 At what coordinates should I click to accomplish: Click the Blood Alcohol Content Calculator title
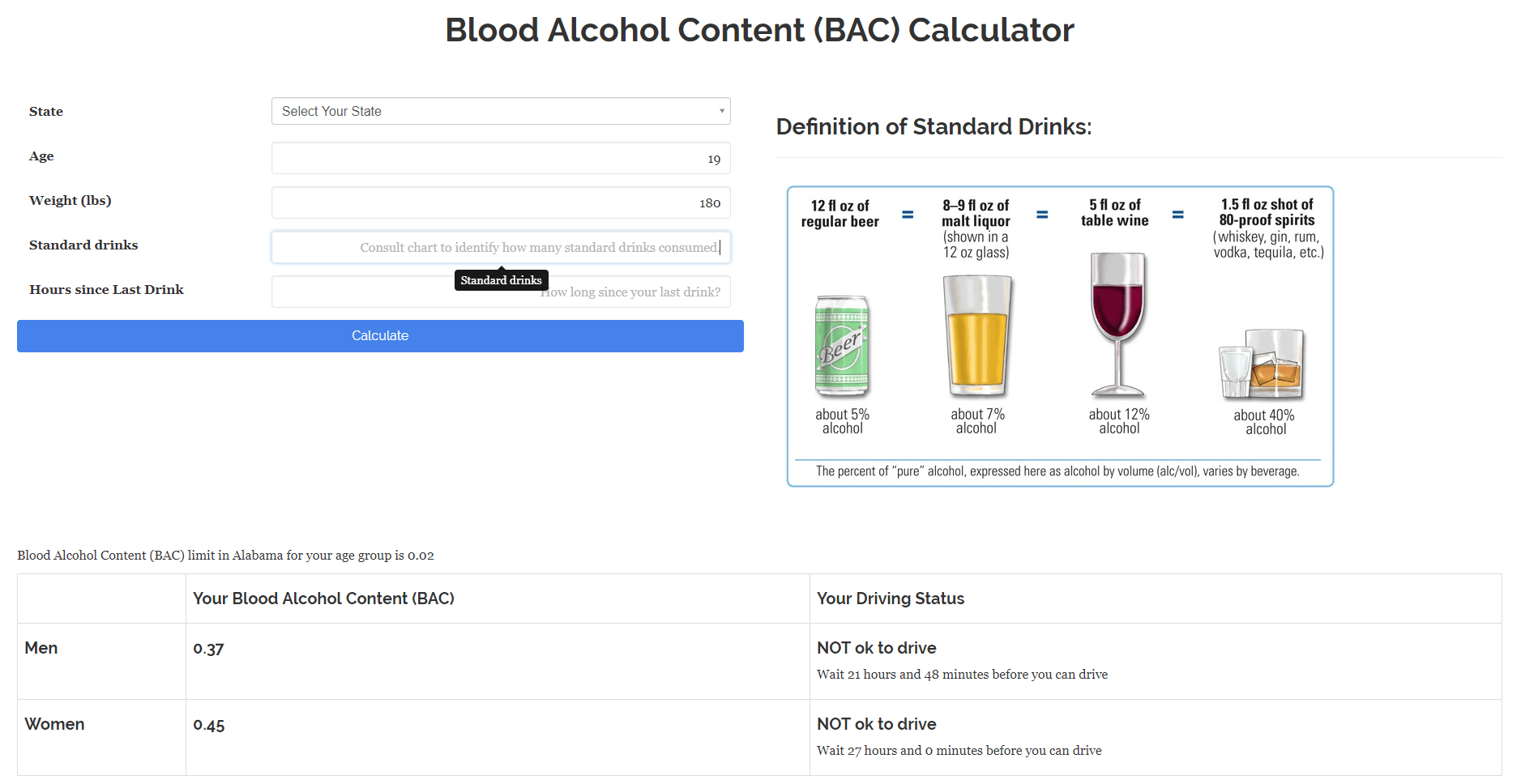tap(759, 30)
